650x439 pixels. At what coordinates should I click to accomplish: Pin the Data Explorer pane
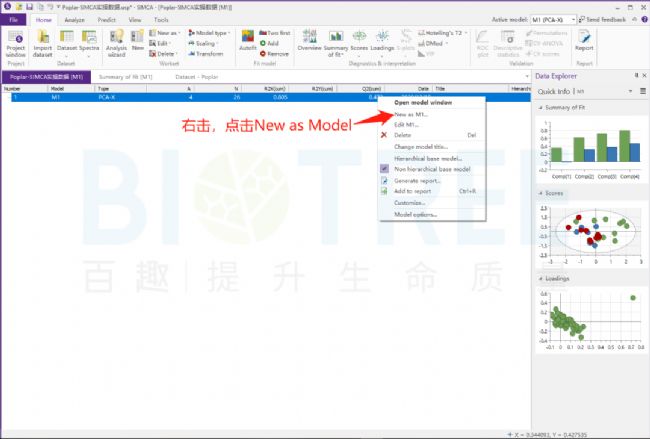coord(636,75)
